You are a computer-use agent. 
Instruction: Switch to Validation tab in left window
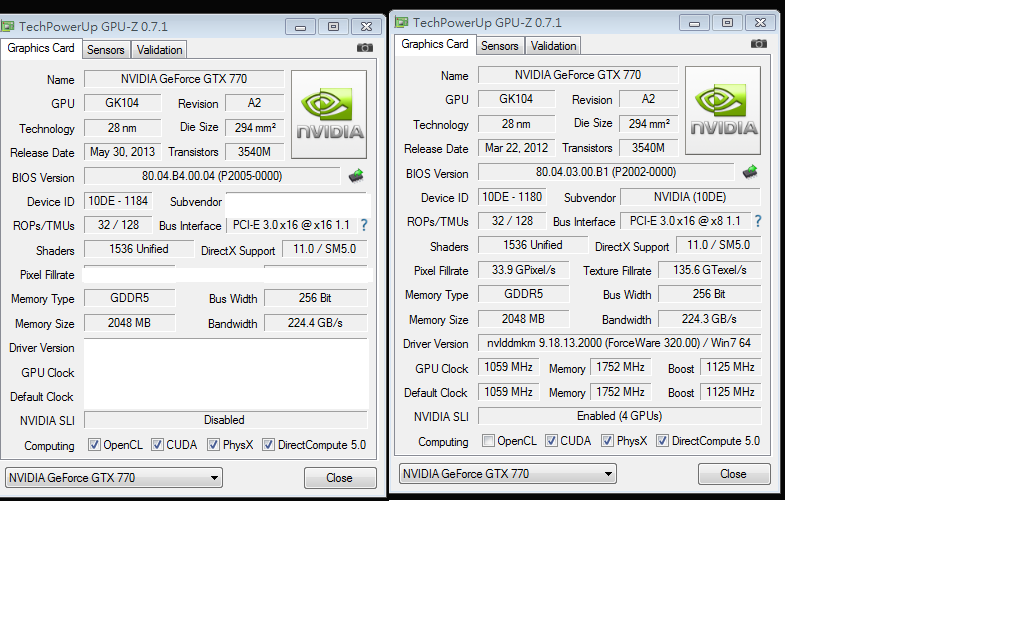point(159,50)
